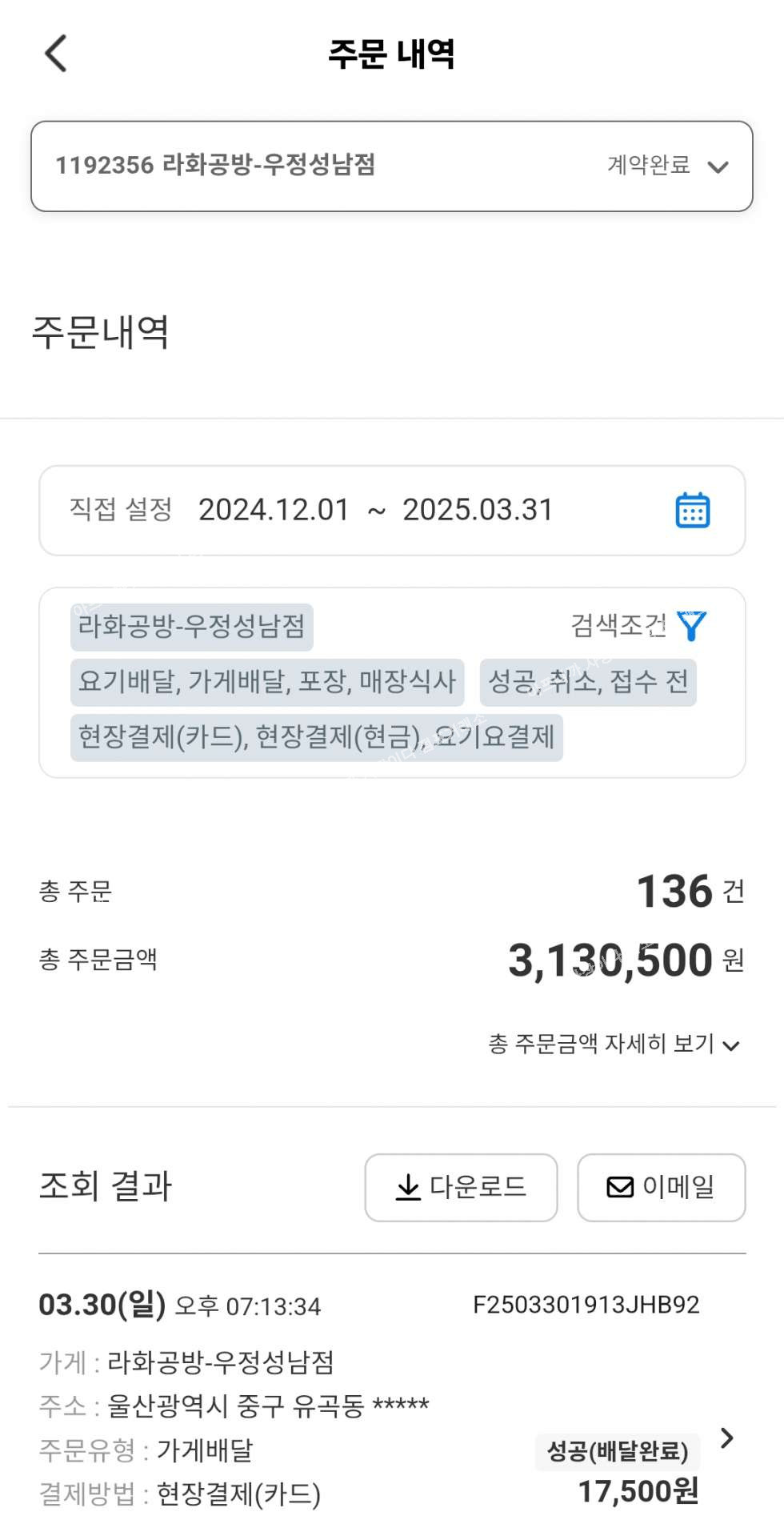Open order details via right chevron

(x=726, y=1438)
